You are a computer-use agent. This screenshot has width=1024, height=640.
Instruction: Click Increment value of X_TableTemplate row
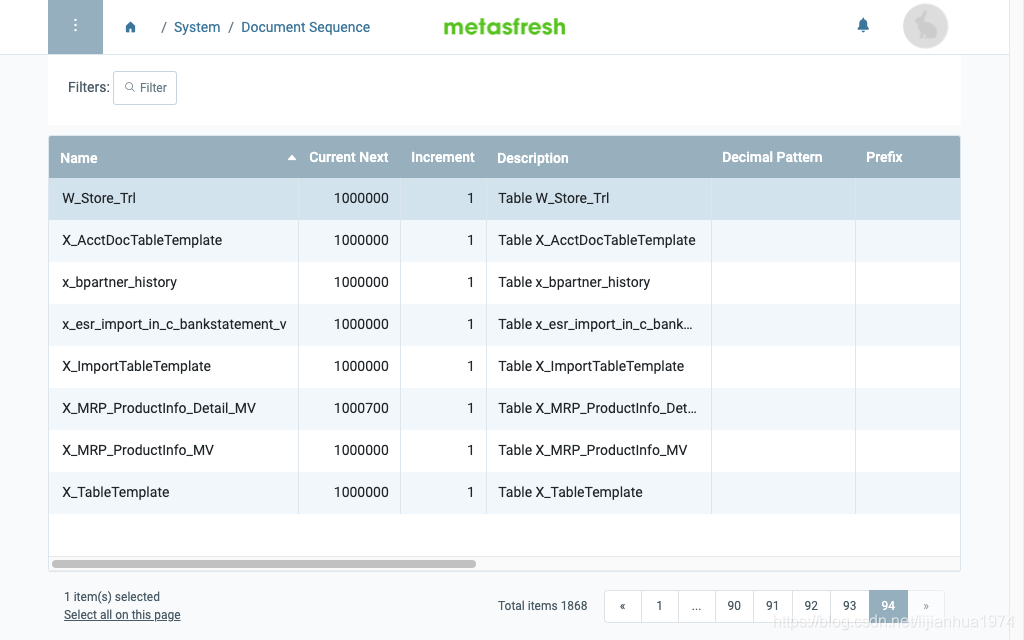point(470,492)
